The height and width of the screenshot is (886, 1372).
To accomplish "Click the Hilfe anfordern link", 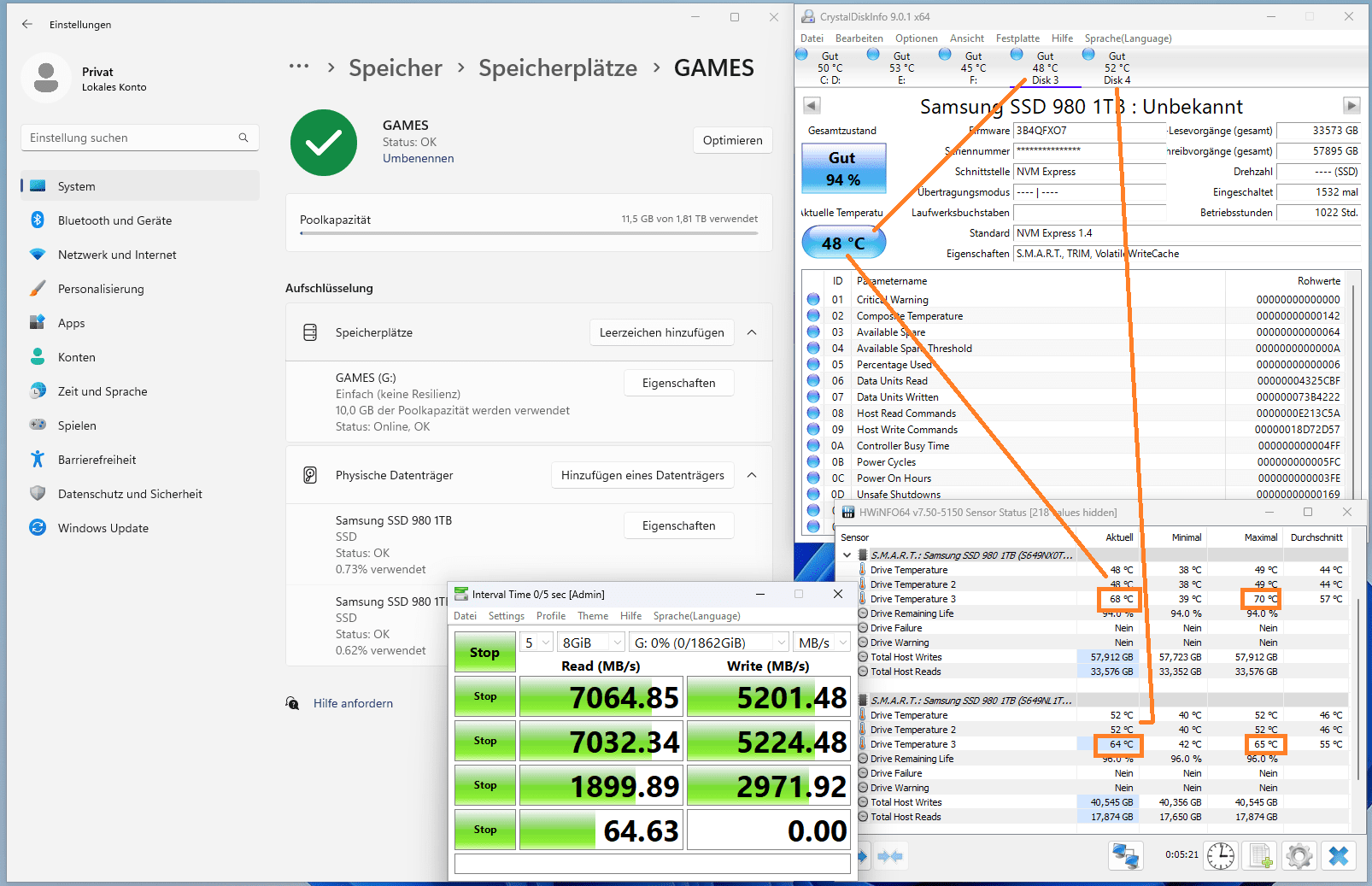I will tap(353, 703).
